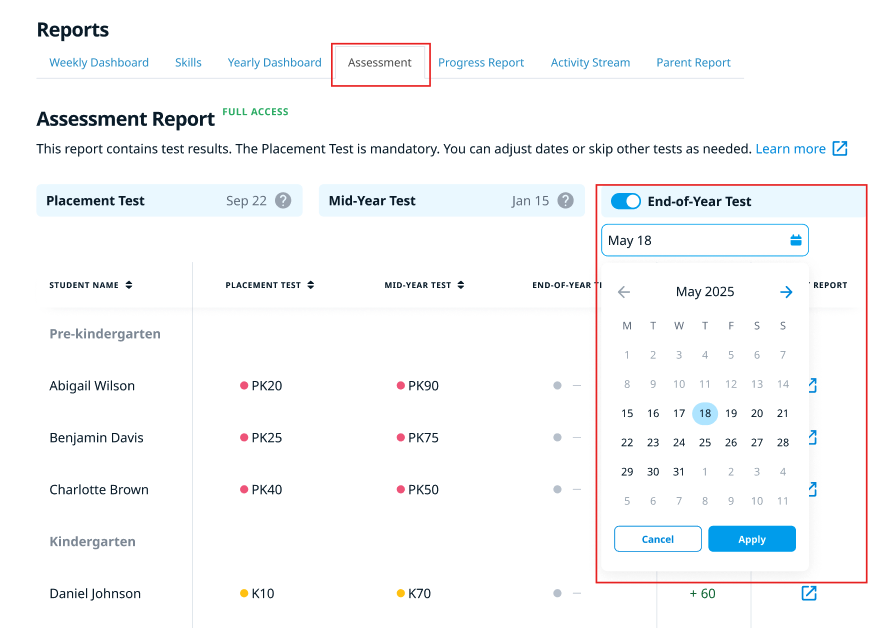
Task: Go to previous month in calendar
Action: 624,292
